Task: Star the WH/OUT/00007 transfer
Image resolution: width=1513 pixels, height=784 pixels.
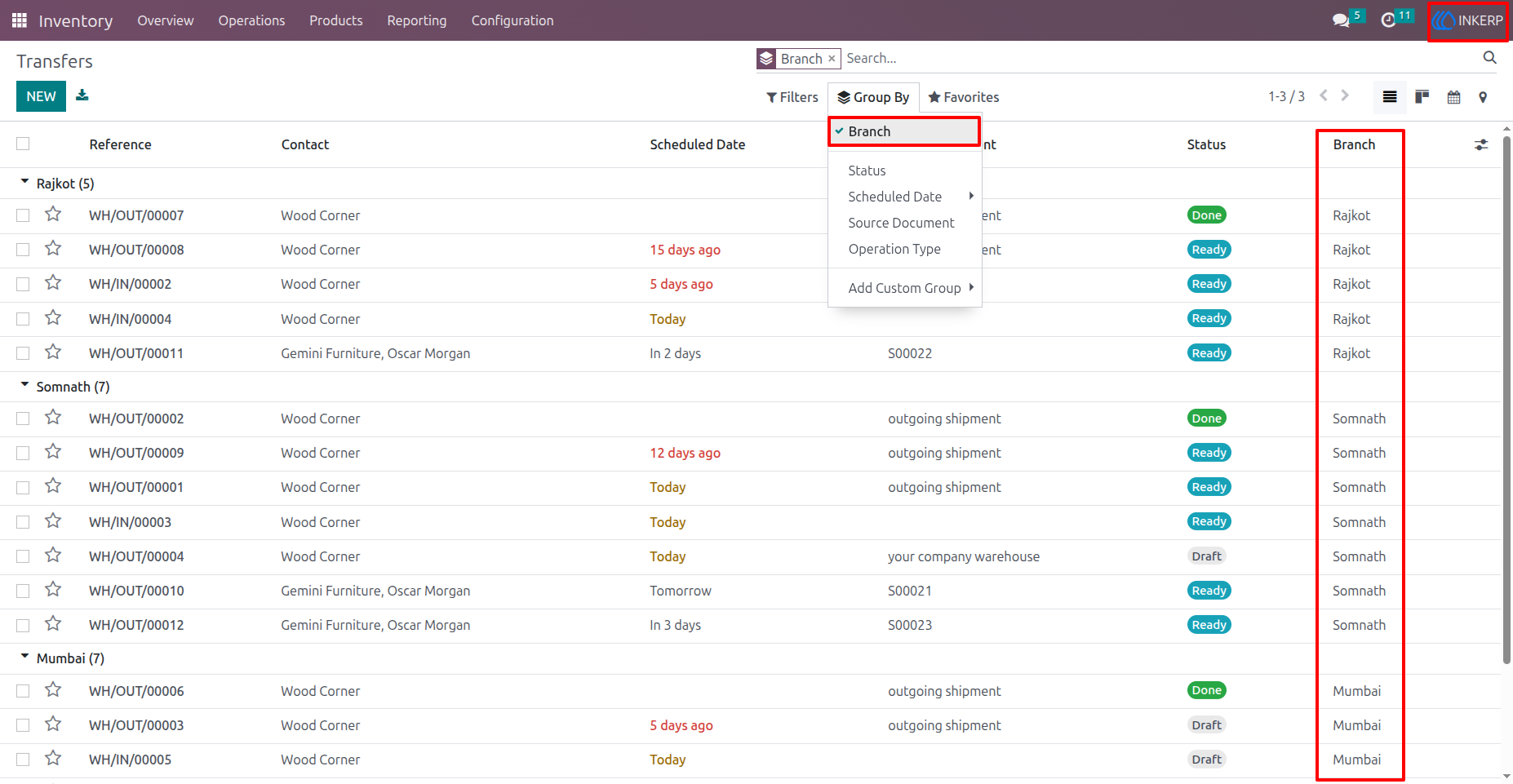Action: tap(53, 214)
